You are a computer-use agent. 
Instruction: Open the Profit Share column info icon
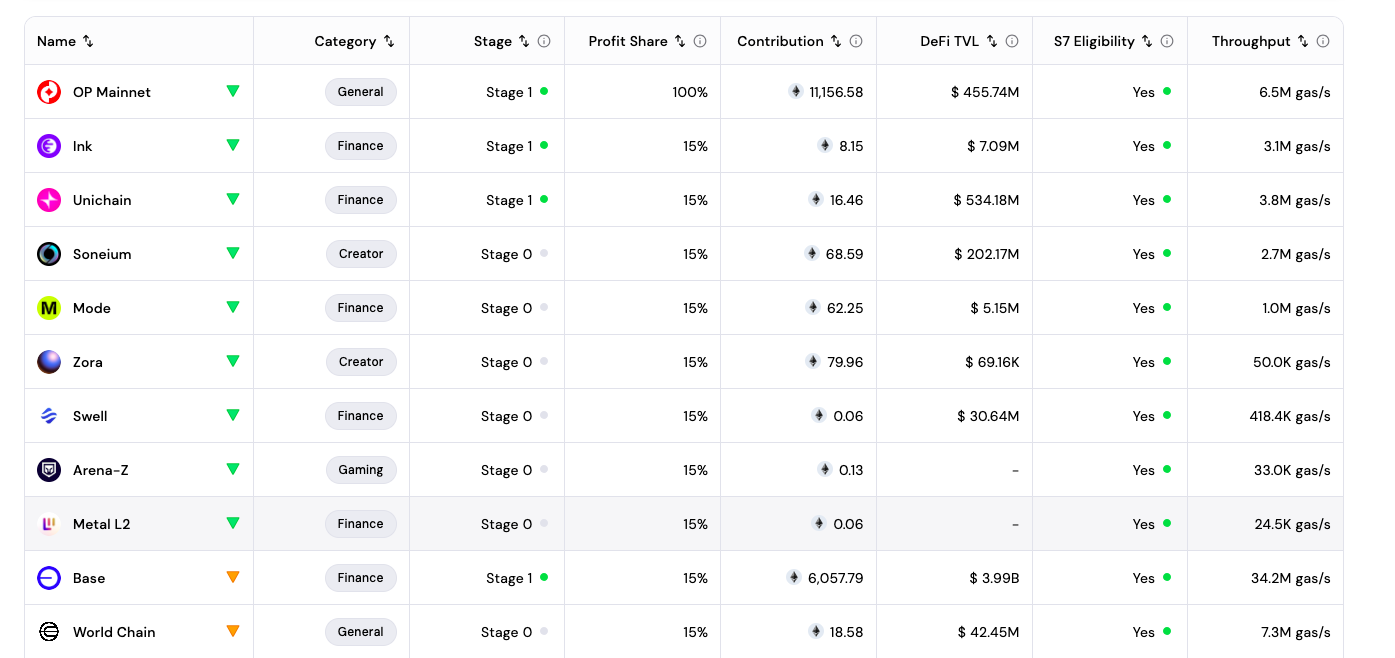click(700, 41)
